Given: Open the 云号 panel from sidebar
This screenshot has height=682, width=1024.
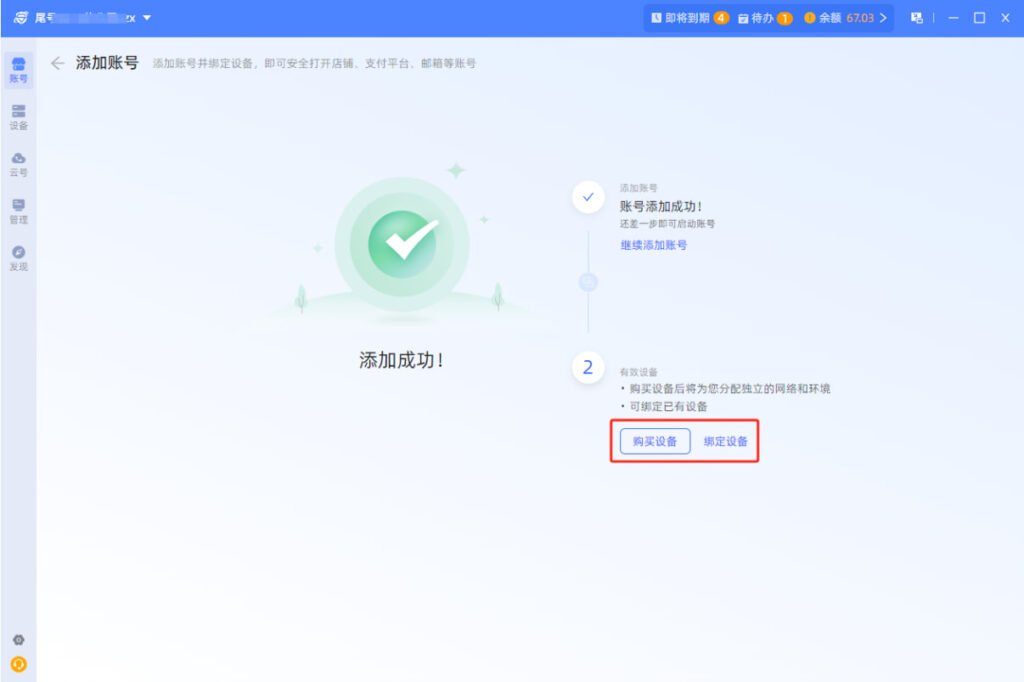Looking at the screenshot, I should pos(18,163).
